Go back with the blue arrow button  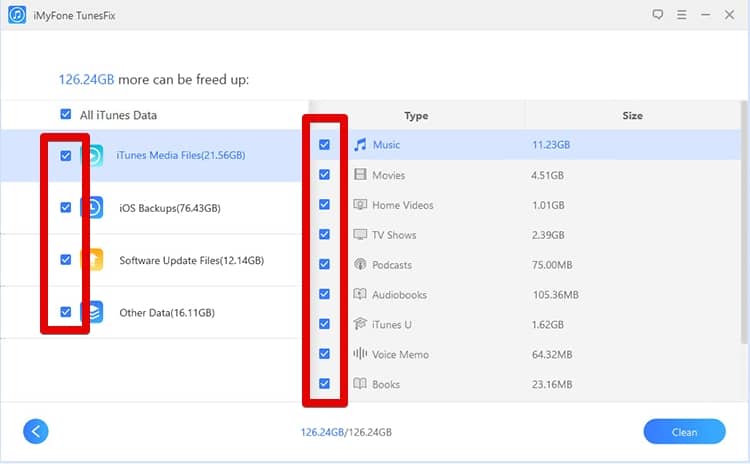[x=36, y=431]
